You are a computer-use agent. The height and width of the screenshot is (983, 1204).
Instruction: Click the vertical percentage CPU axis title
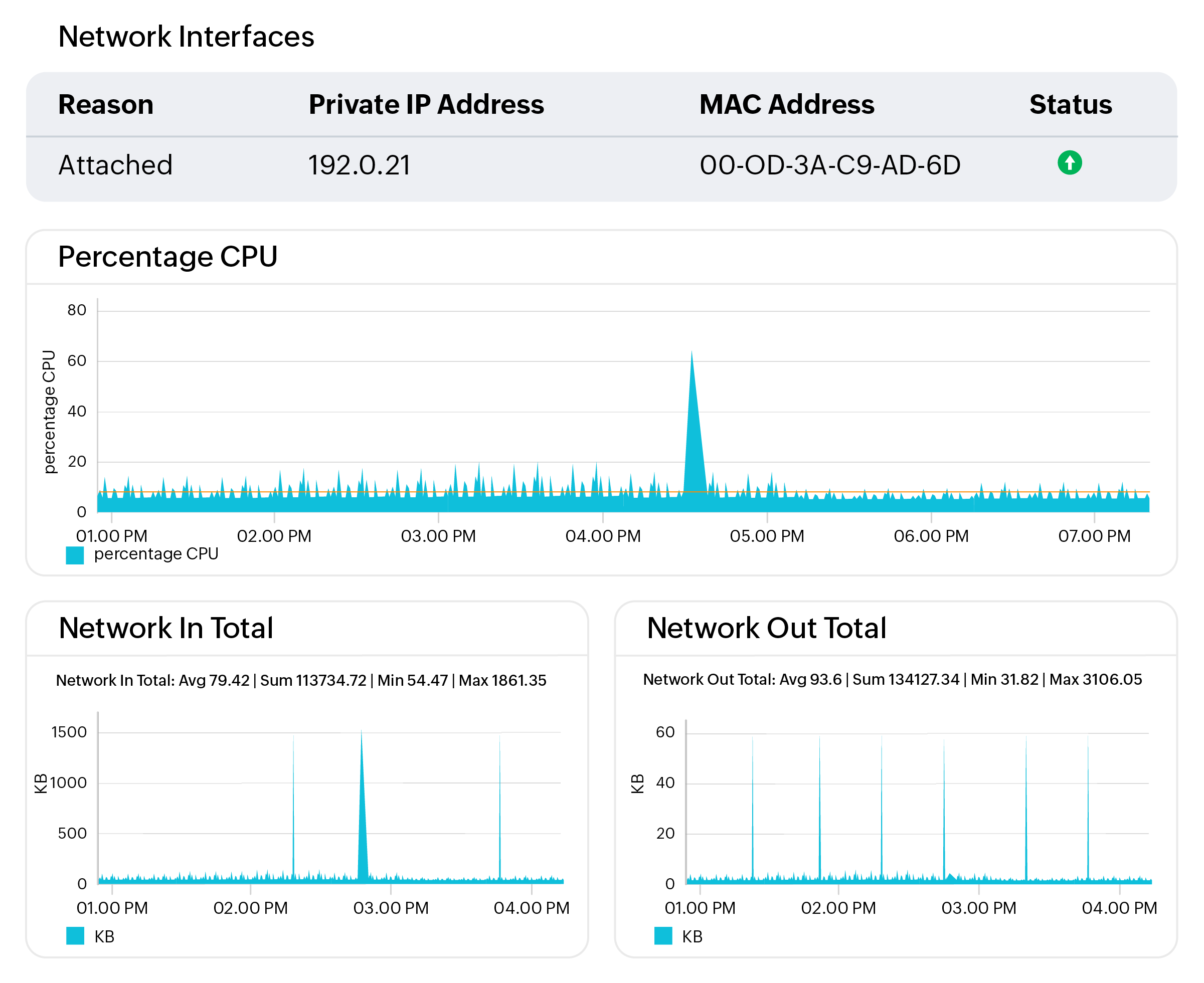(x=50, y=412)
